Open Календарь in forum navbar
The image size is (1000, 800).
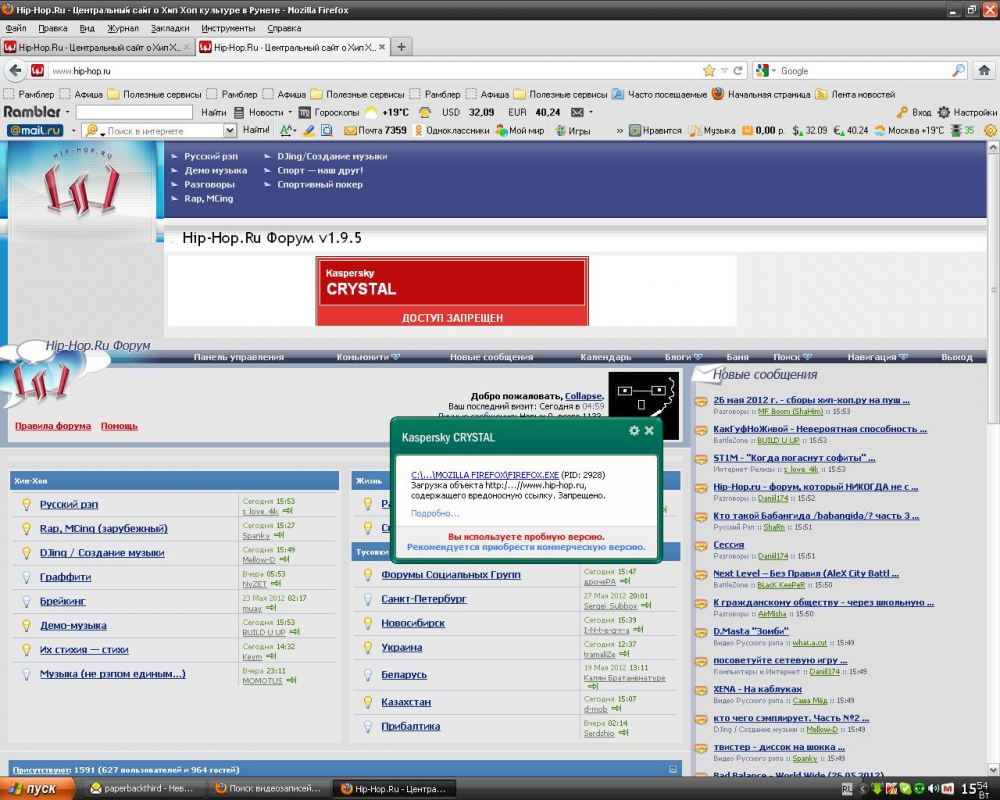click(x=605, y=357)
